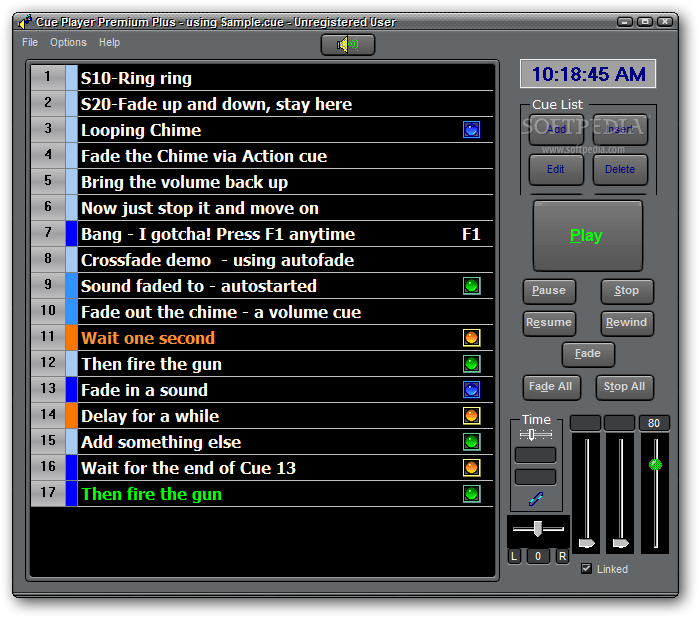Click the Fade button
The width and height of the screenshot is (699, 618).
pyautogui.click(x=588, y=354)
